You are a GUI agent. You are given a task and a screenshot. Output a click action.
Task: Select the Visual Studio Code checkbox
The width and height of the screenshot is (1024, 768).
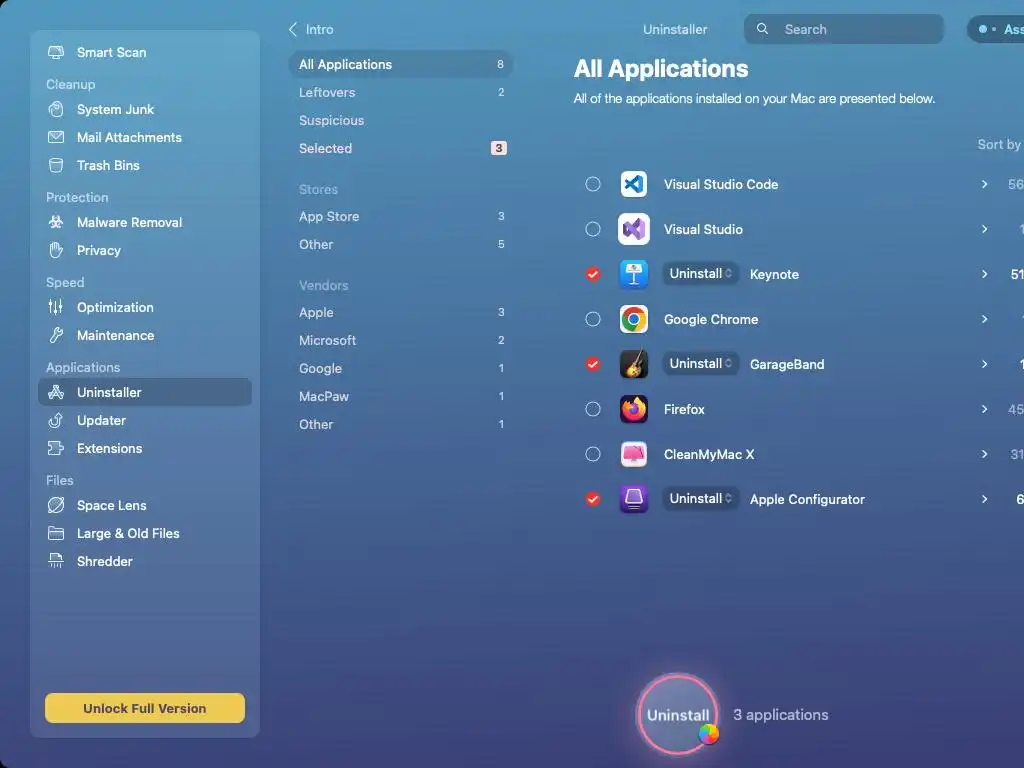pos(592,184)
